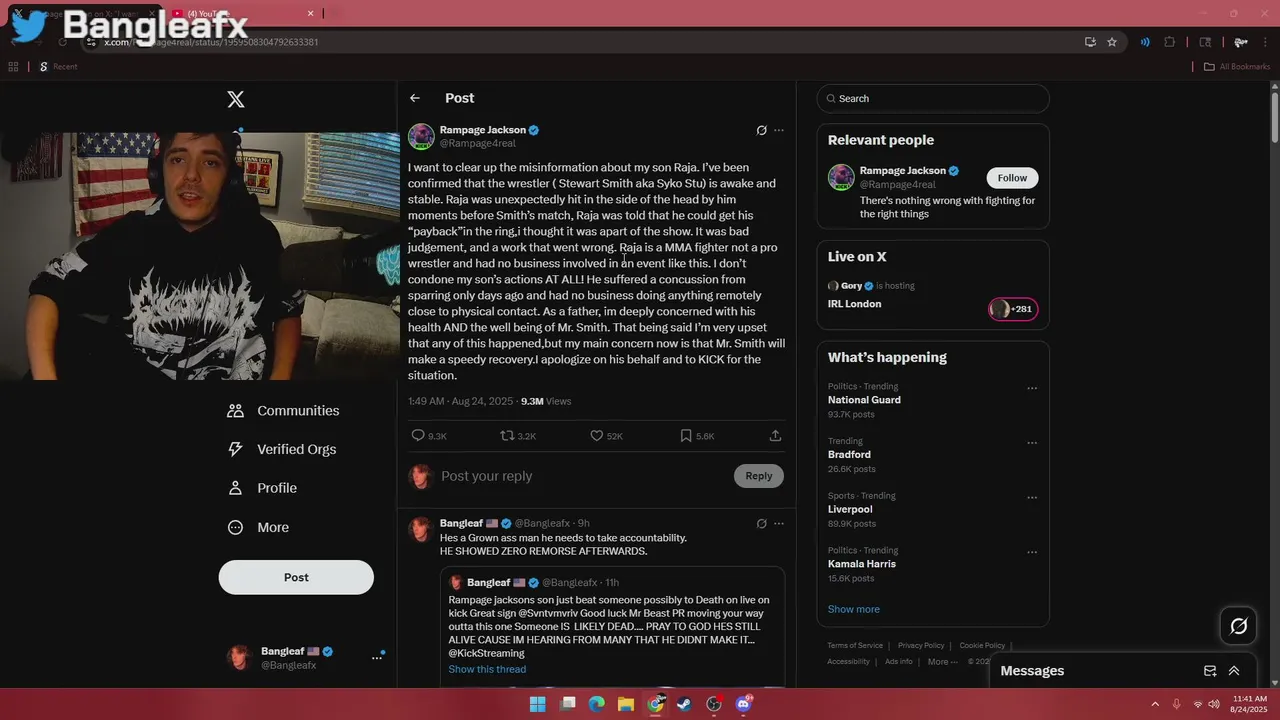Open the More menu in the sidebar
1280x720 pixels.
point(258,527)
